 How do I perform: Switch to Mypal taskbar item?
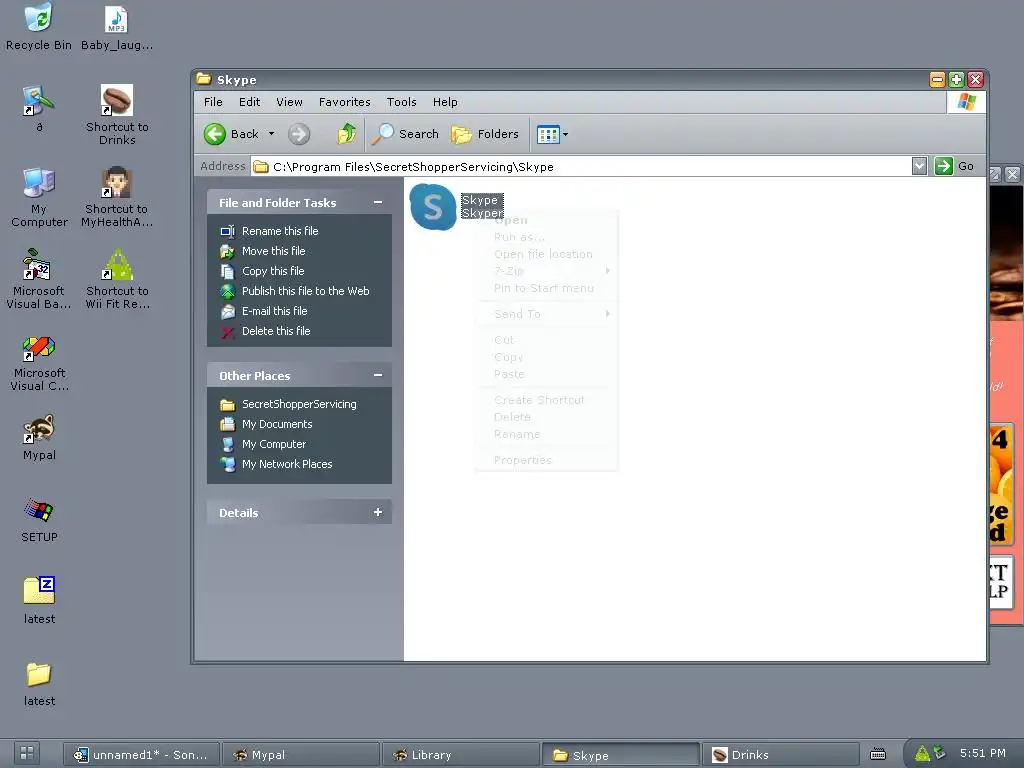300,754
